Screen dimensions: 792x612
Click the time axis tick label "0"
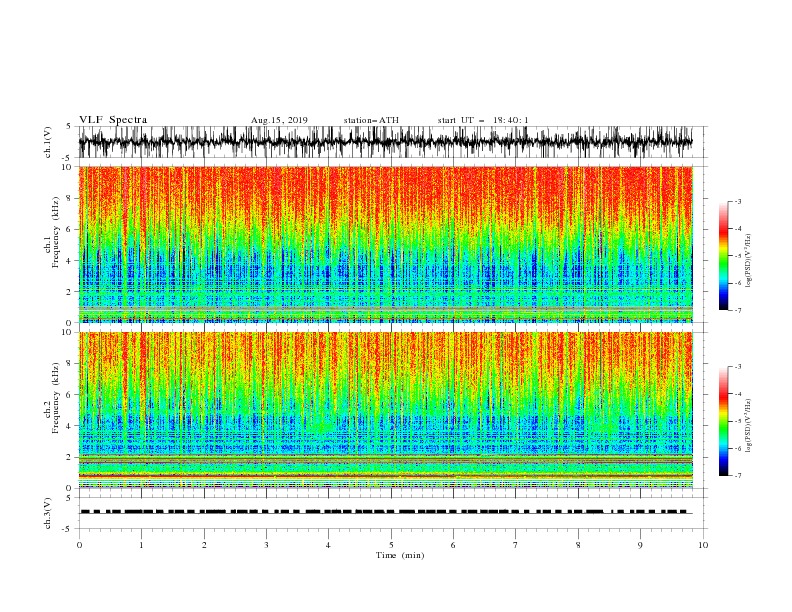(79, 545)
